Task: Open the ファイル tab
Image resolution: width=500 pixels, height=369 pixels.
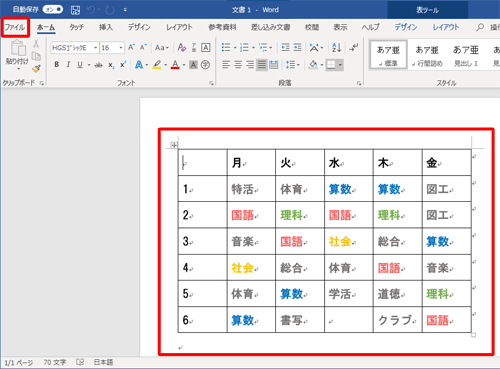Action: [x=15, y=27]
